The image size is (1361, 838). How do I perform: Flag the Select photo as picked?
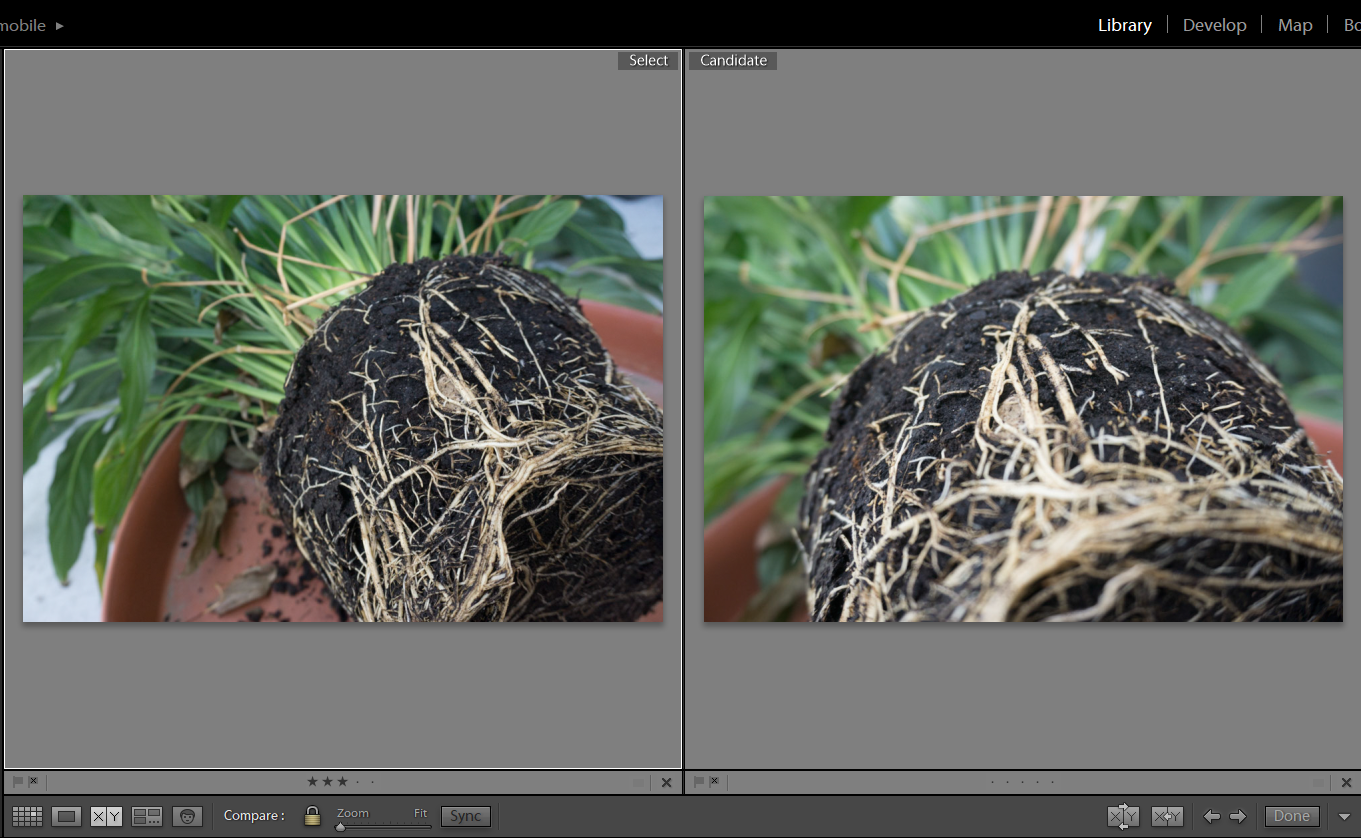coord(17,782)
